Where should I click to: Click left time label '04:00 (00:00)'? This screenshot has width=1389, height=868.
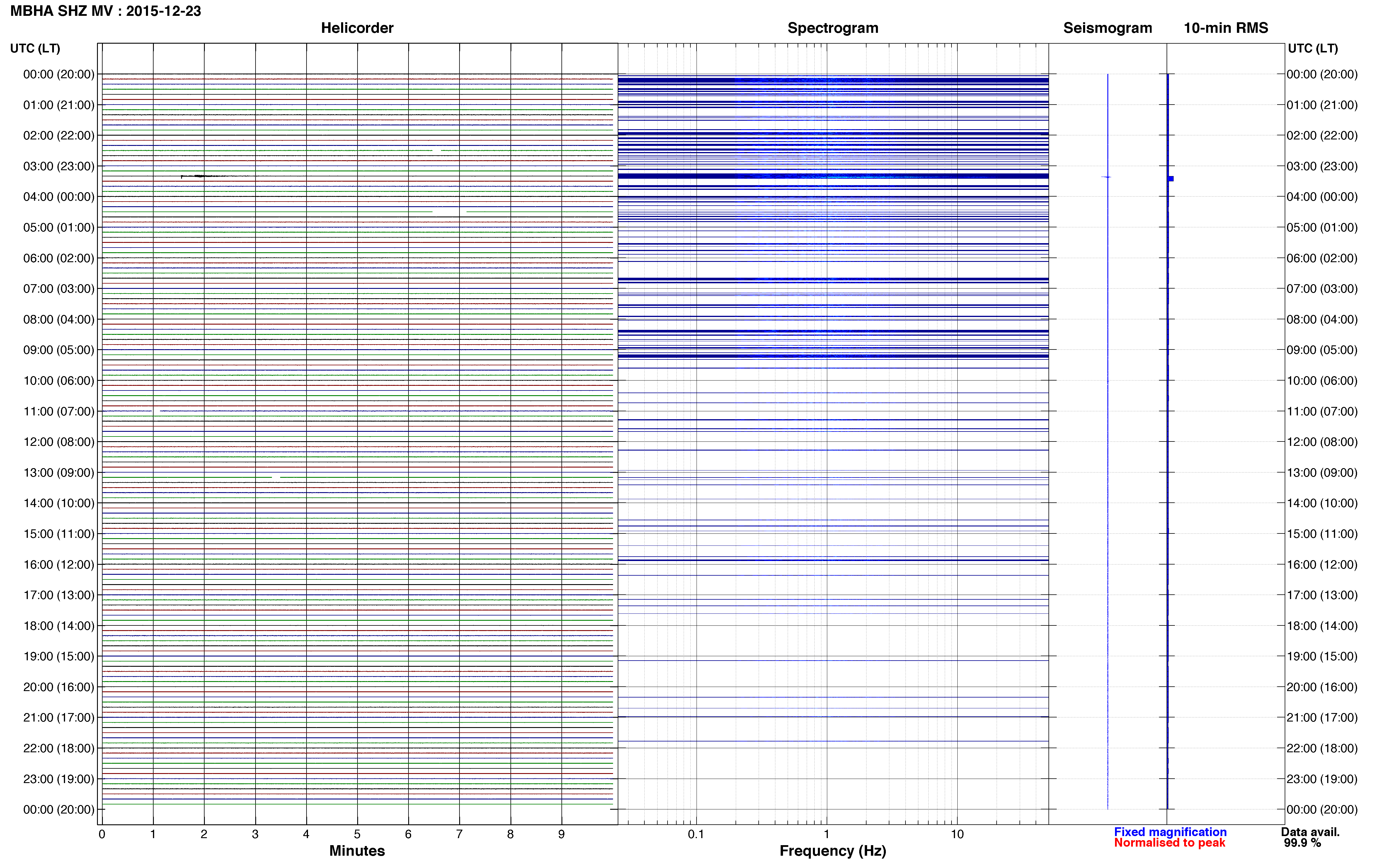(59, 196)
